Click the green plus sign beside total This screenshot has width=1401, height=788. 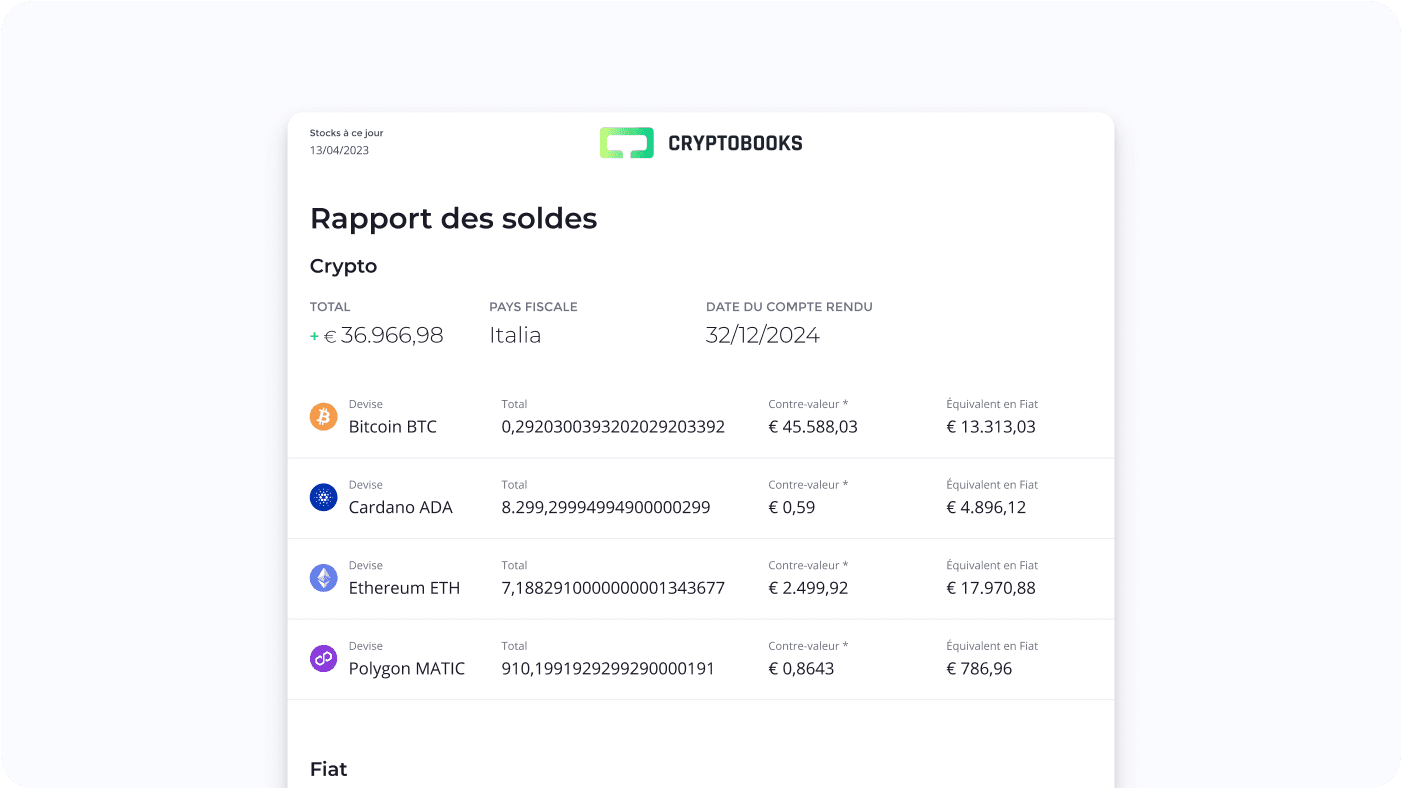point(314,337)
